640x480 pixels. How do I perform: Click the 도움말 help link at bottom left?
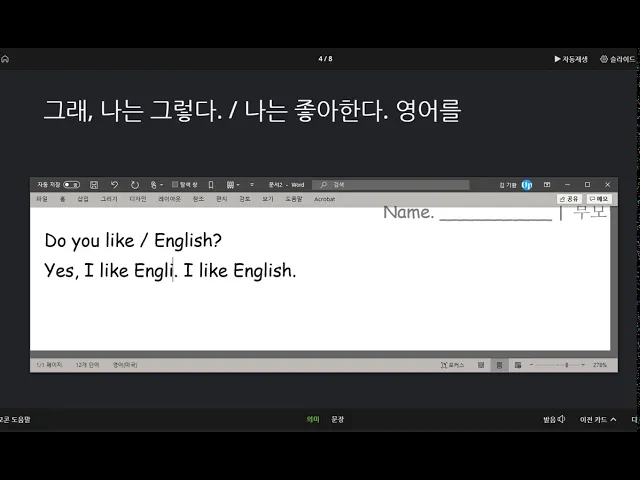[15, 420]
